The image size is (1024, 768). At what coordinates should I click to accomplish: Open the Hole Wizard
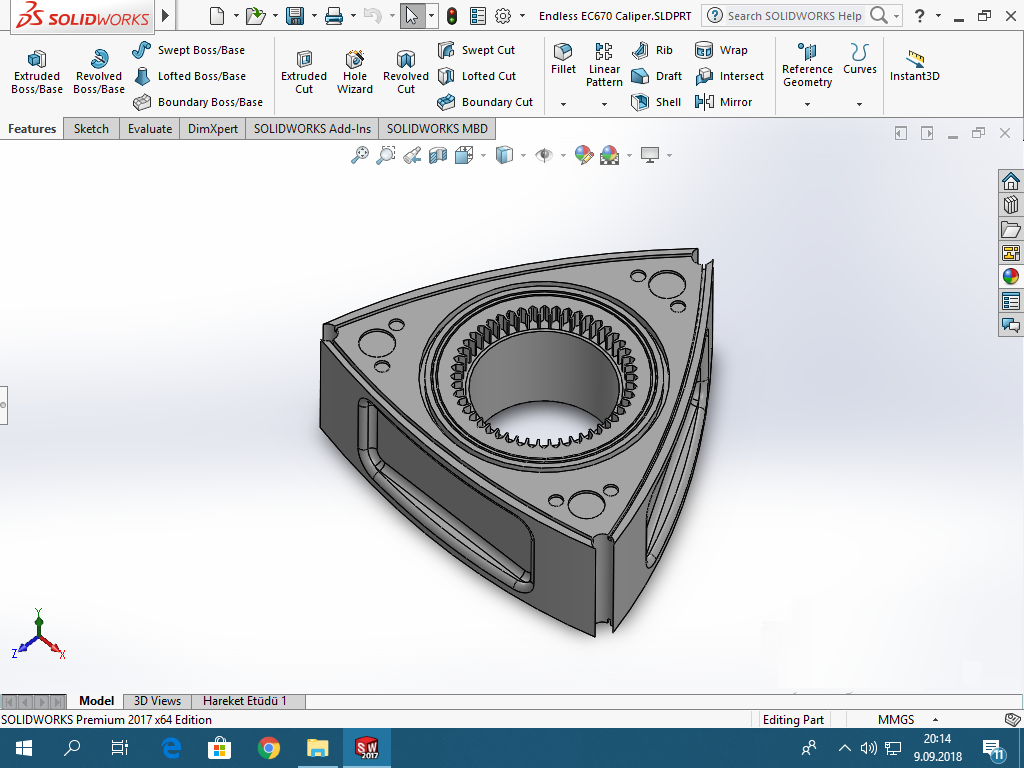355,71
